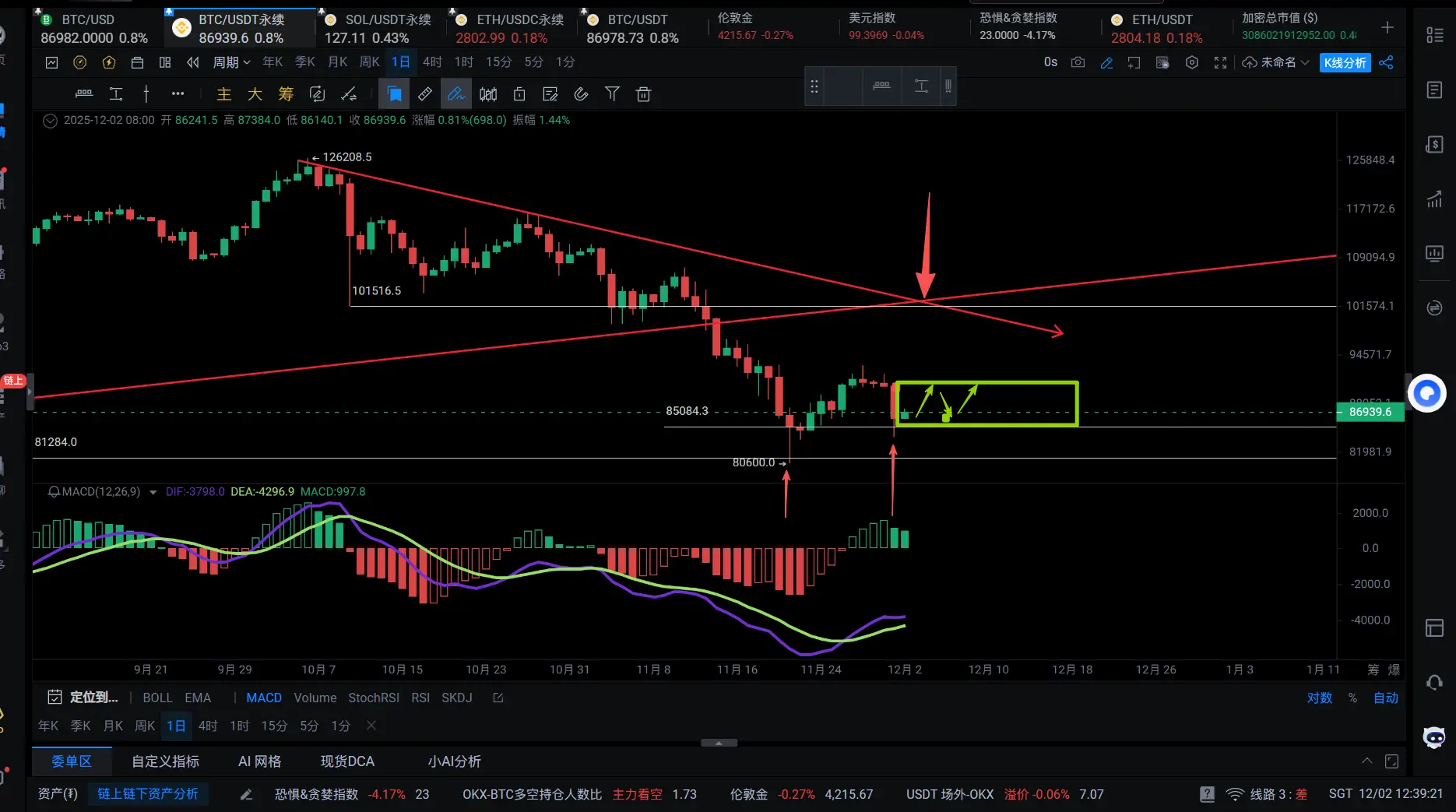Select the text-height measure drawing tool
Screen dimensions: 1456x812
116,94
